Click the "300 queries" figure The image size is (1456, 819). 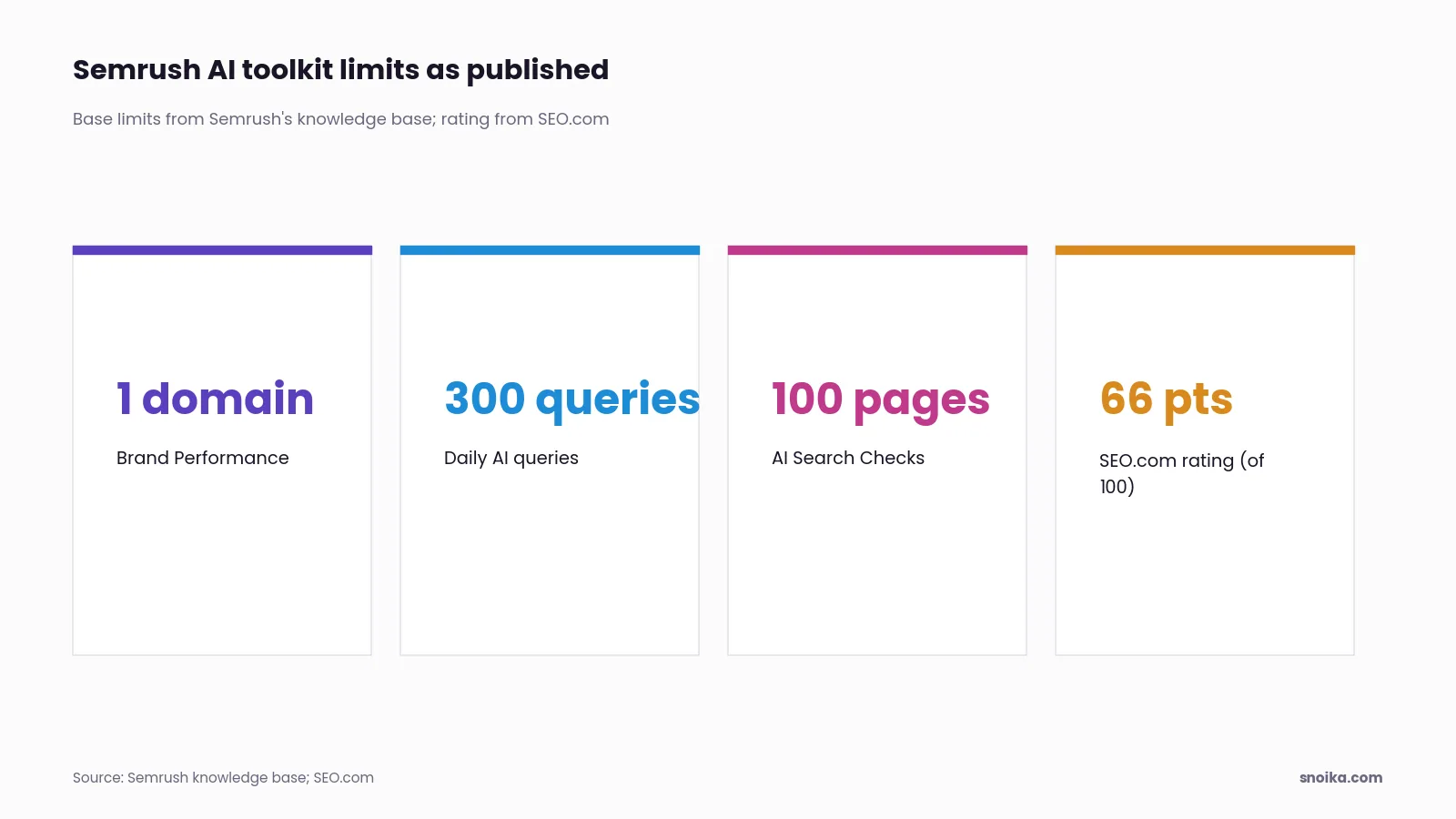[x=571, y=400]
